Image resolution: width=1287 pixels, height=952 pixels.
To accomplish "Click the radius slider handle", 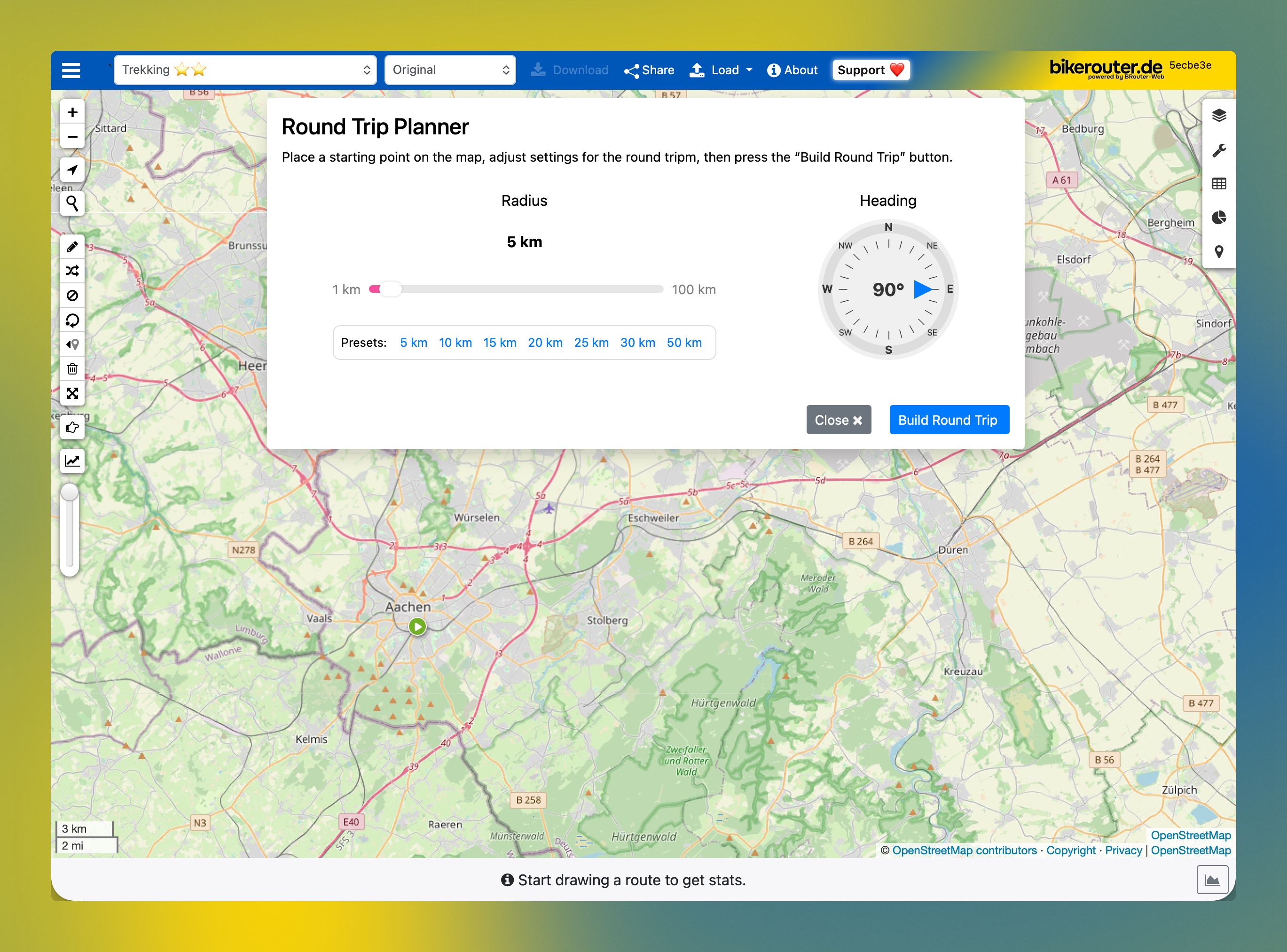I will click(x=390, y=289).
